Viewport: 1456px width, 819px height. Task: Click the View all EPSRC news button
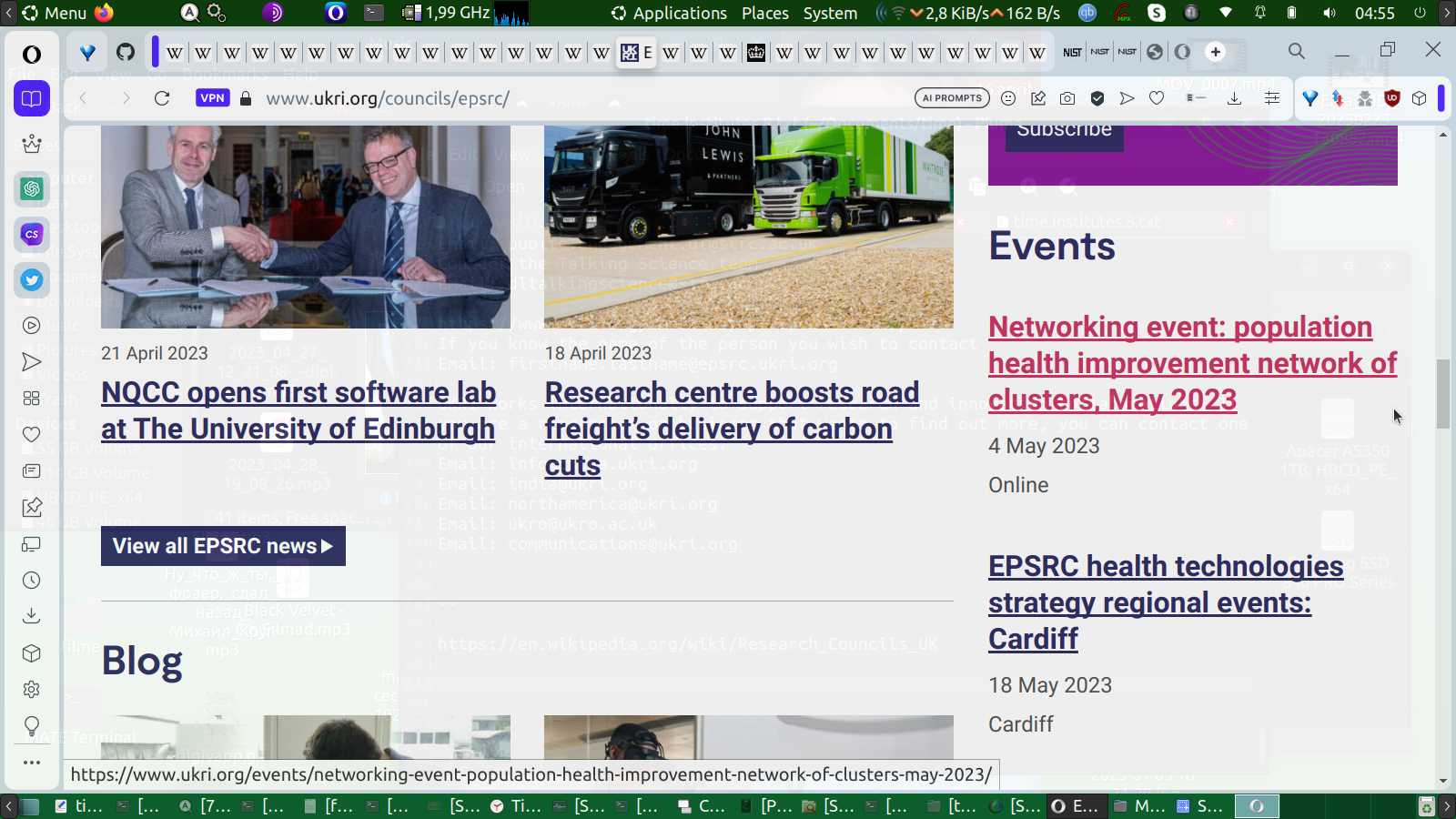click(x=223, y=546)
